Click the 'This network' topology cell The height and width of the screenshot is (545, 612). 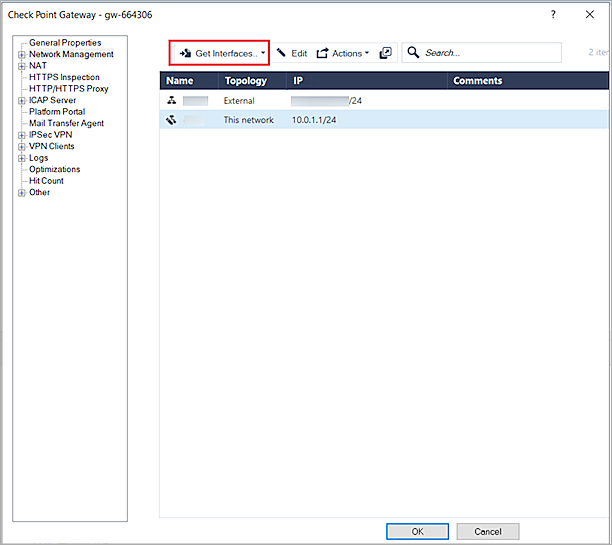248,120
